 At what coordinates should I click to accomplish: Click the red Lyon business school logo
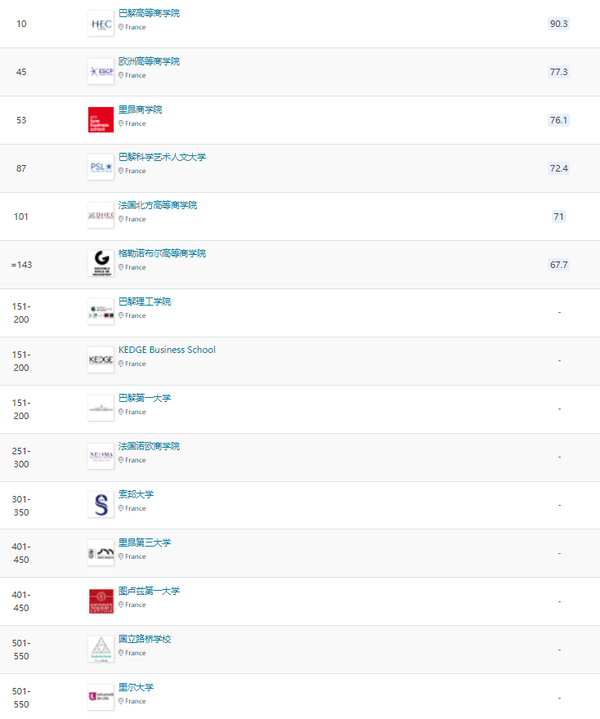pos(101,119)
